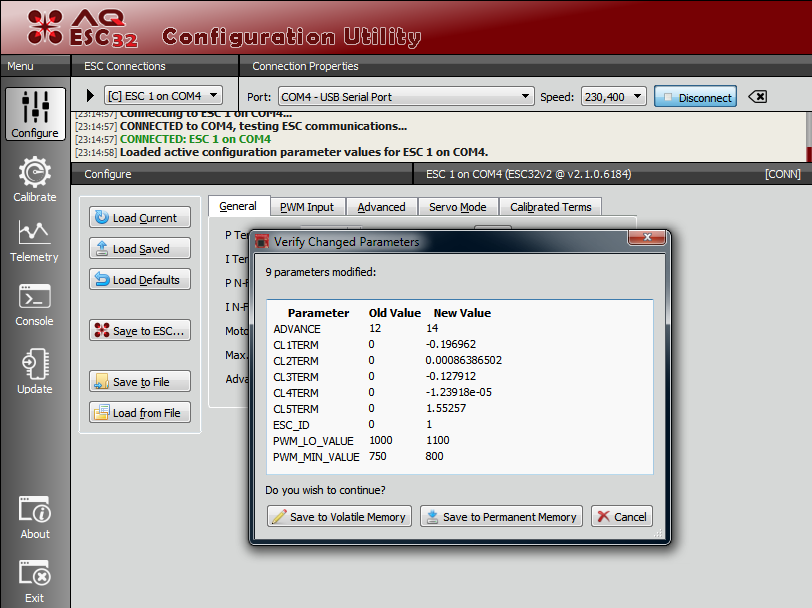Click Save to Volatile Memory
The width and height of the screenshot is (812, 608).
pyautogui.click(x=339, y=516)
